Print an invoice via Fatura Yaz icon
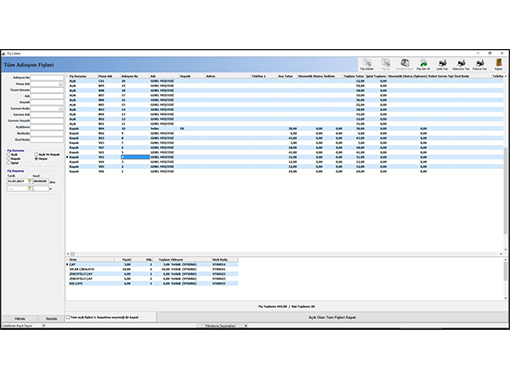 pyautogui.click(x=480, y=64)
